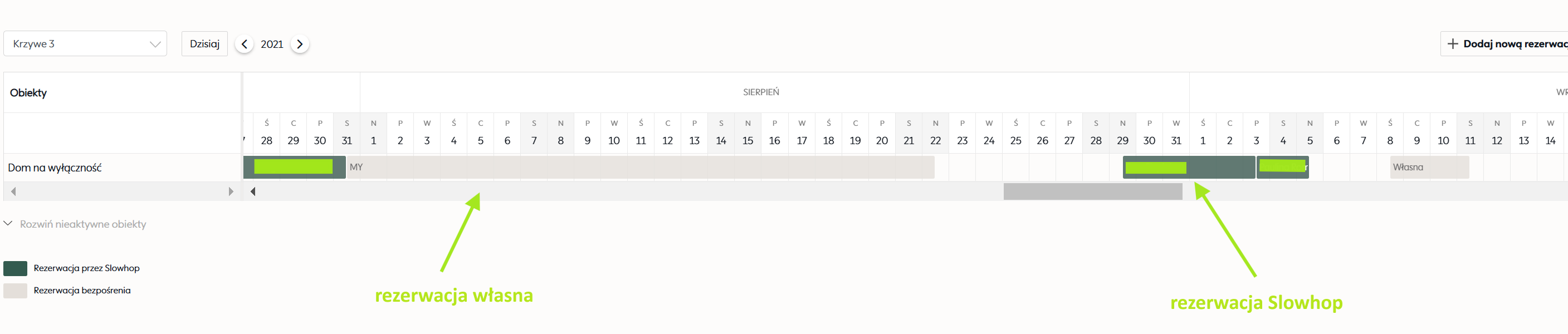
Task: Open the Krzywe 3 property dropdown
Action: pos(85,44)
